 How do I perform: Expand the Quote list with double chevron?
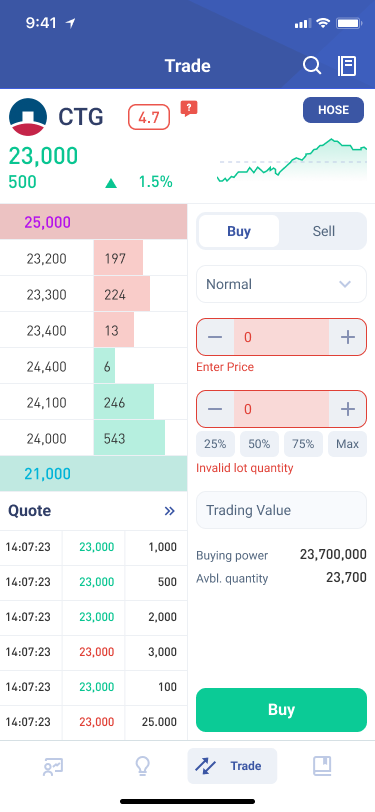click(169, 511)
